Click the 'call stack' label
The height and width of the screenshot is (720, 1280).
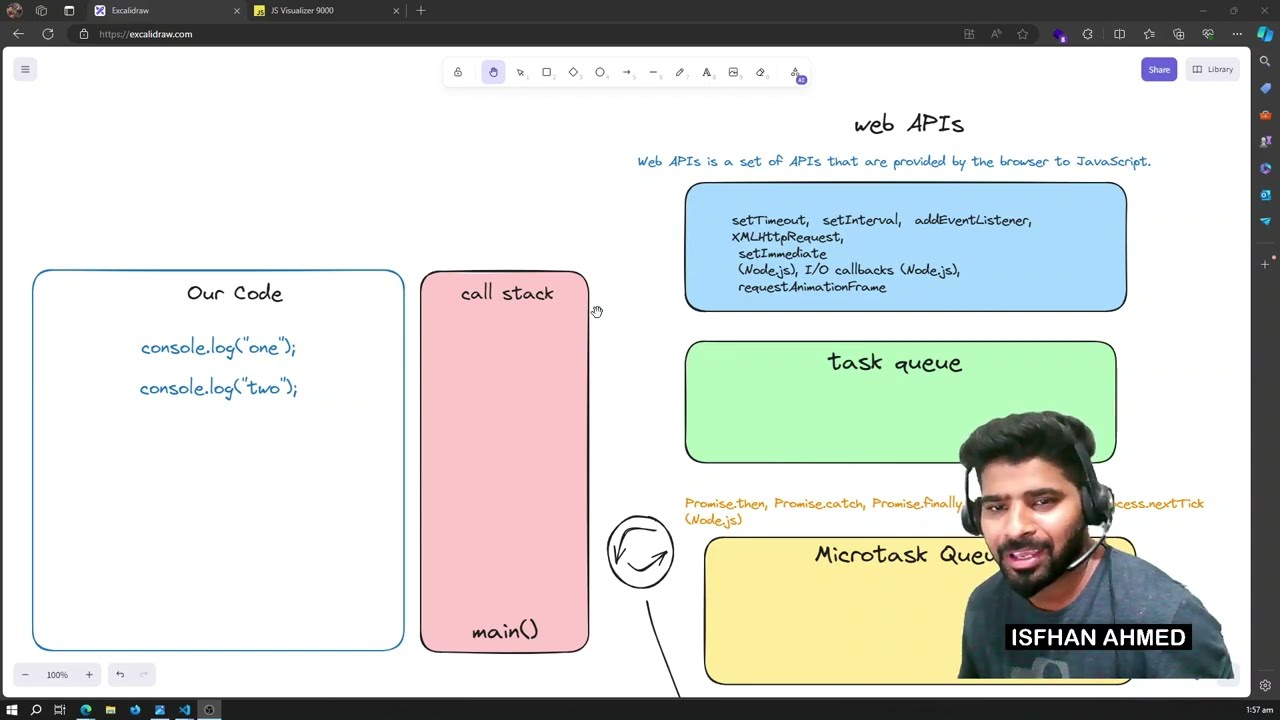pos(507,293)
